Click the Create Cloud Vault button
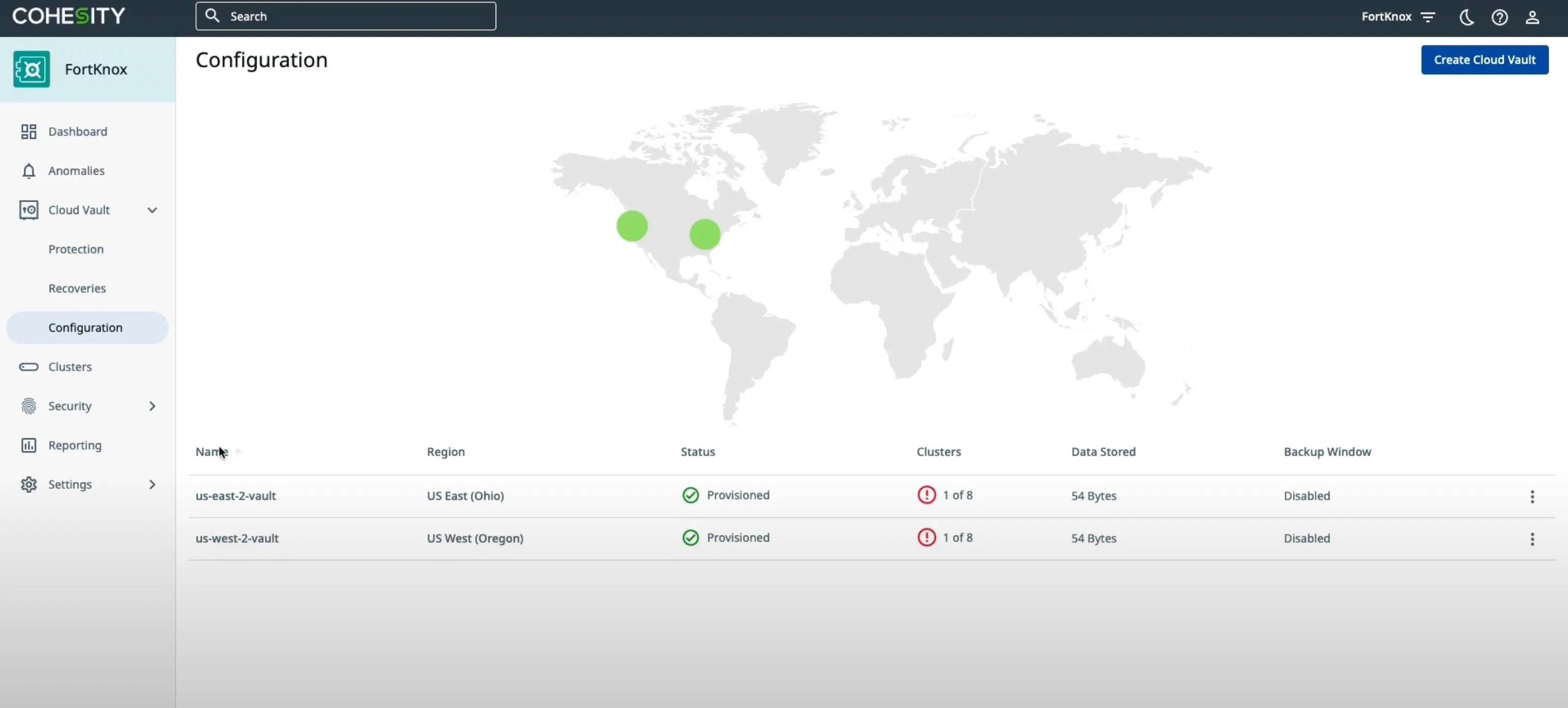Screen dimensions: 1568x708 point(1485,60)
